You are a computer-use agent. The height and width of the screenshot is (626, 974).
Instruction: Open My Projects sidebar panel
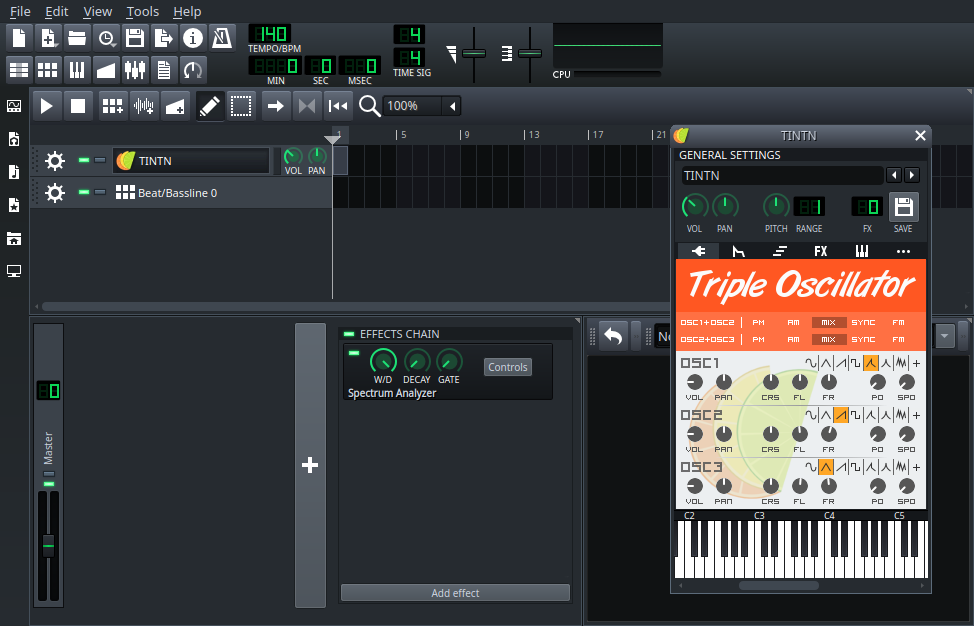point(14,139)
